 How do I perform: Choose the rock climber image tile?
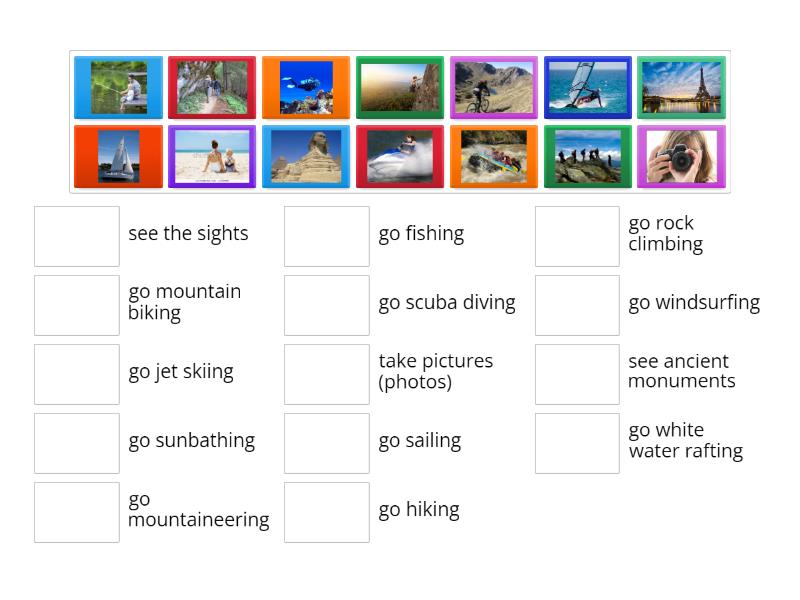point(400,88)
